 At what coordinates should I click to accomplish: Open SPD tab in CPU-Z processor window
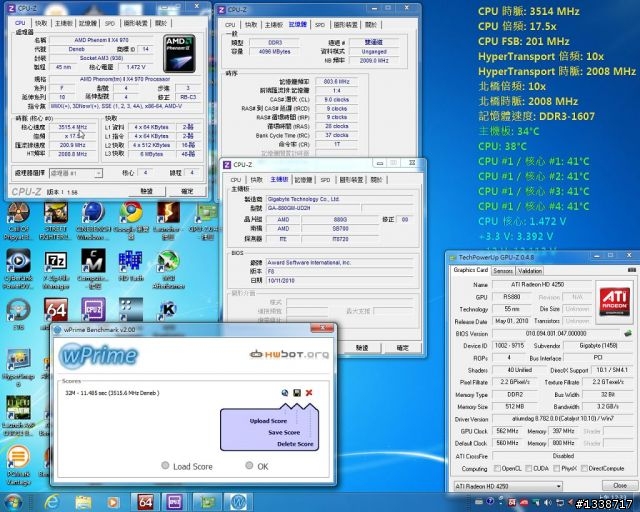tap(110, 23)
